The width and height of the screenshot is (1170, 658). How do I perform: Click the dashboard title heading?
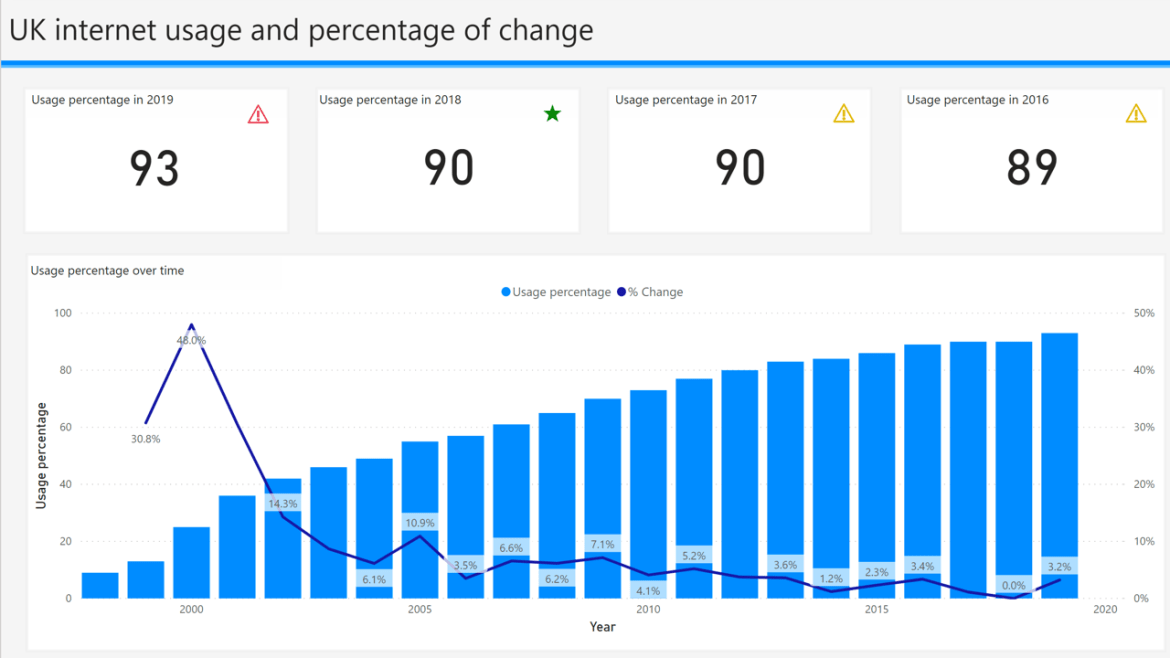301,31
